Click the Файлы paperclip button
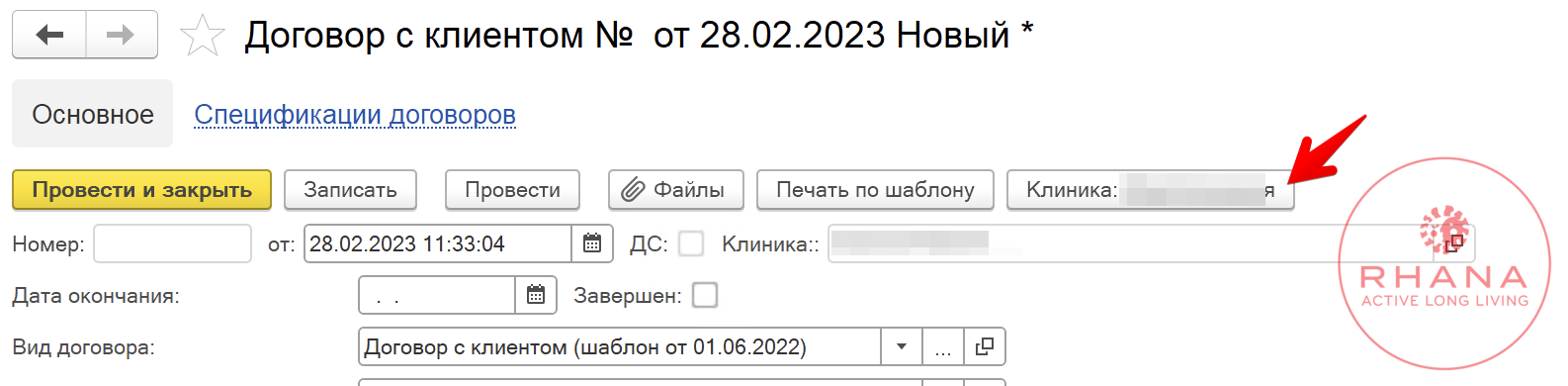 [x=676, y=189]
